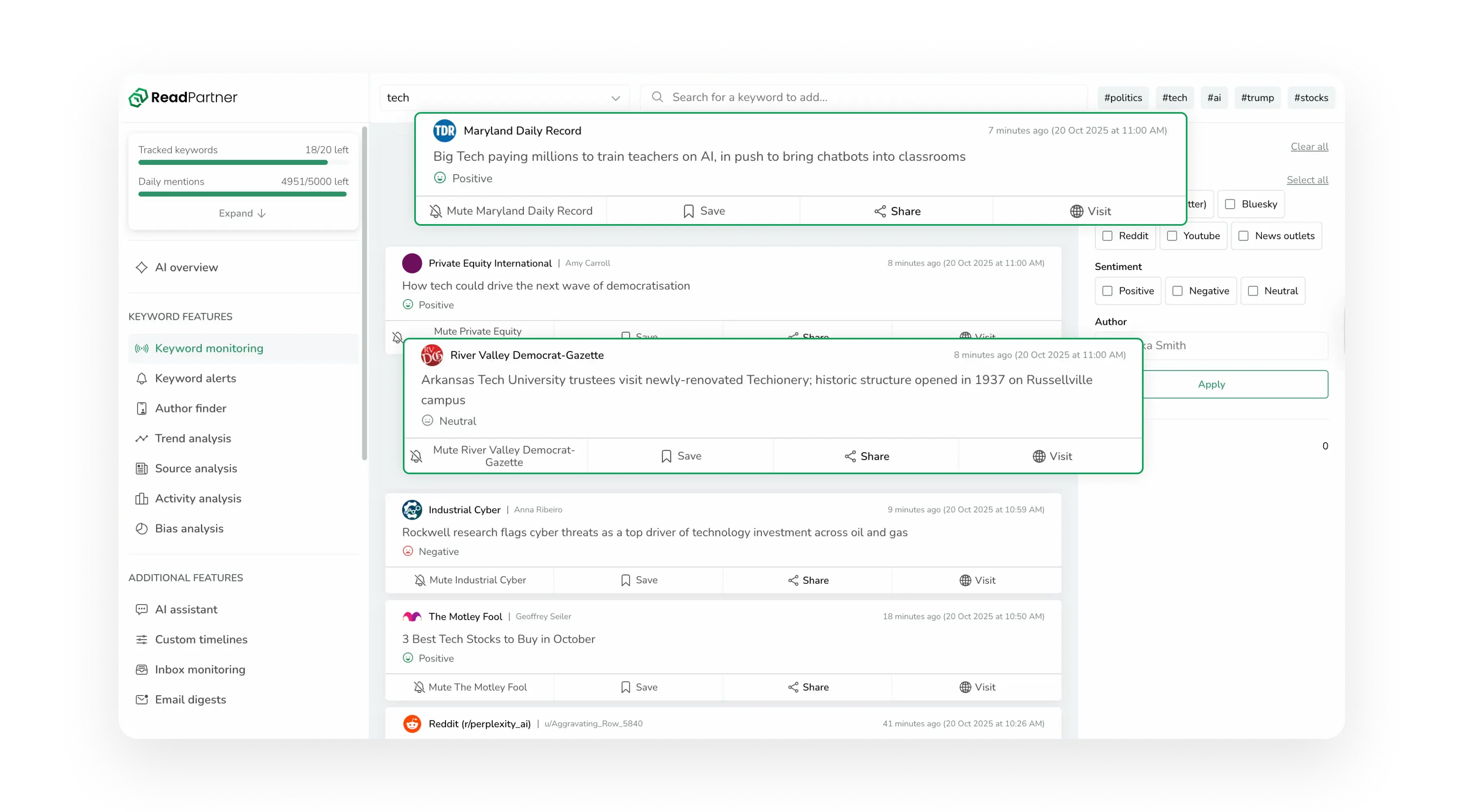
Task: Click the mute bell icon for The Motley Fool
Action: (x=419, y=687)
